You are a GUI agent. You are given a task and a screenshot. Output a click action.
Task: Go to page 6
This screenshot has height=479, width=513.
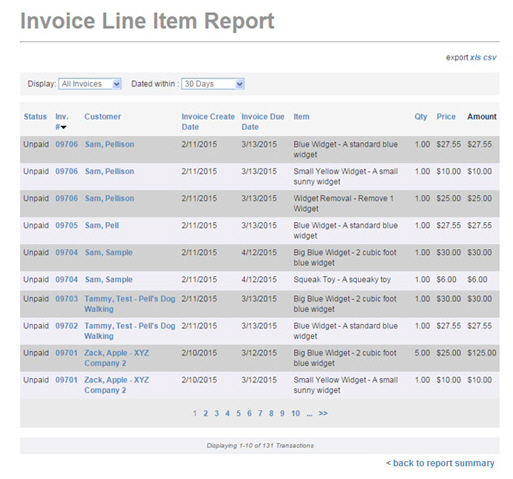pos(249,413)
